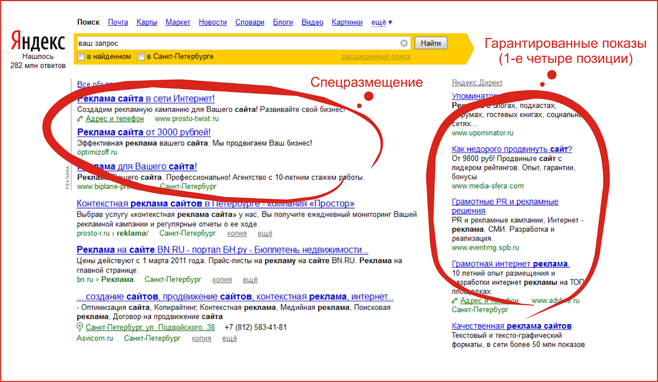Viewport: 658px width, 382px height.
Task: Open the 'расширенный поиск' link
Action: tap(376, 57)
